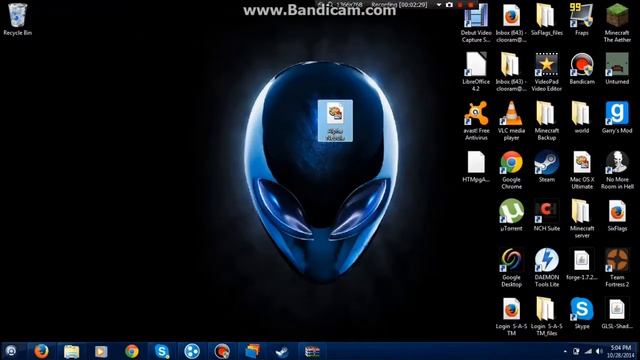Screen dimensions: 640x360
Task: Select the Bandicam desktop shortcut
Action: point(582,68)
